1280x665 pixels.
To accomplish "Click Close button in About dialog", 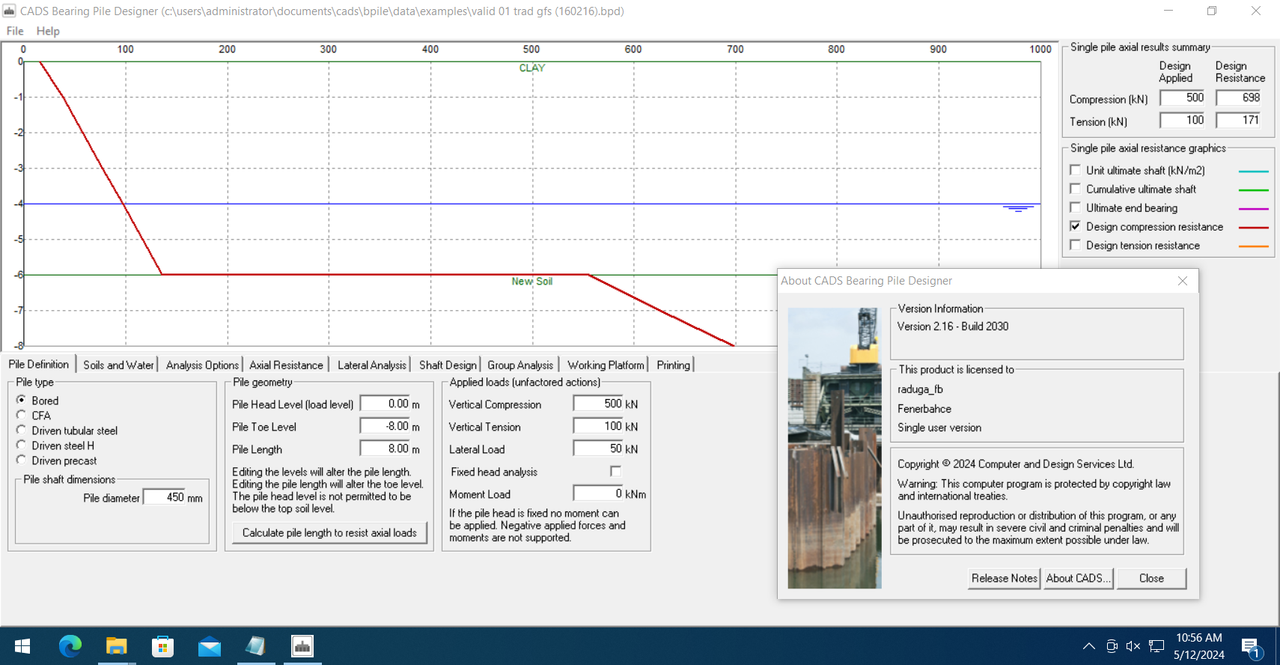I will (1151, 578).
